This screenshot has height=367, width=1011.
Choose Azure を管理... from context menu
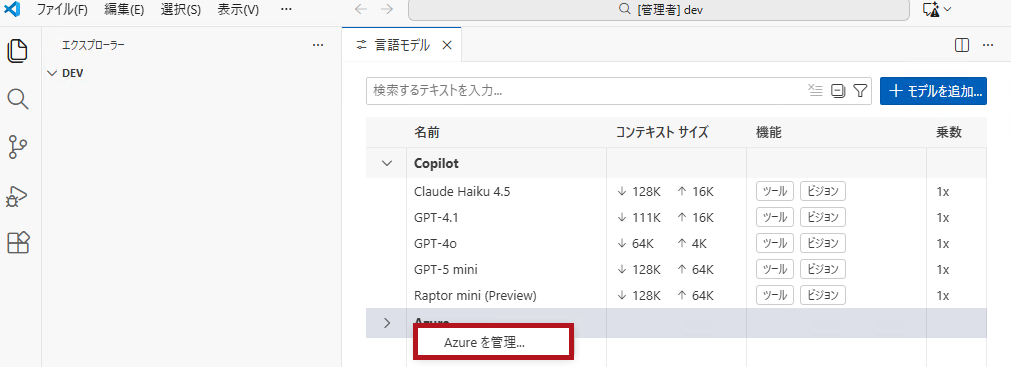493,342
